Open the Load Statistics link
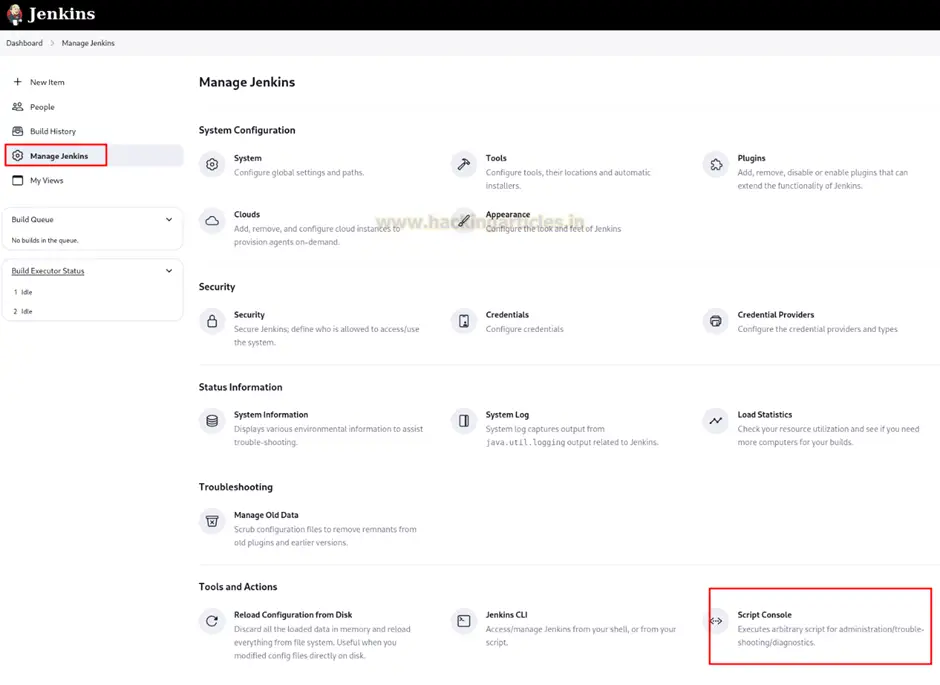 coord(764,415)
